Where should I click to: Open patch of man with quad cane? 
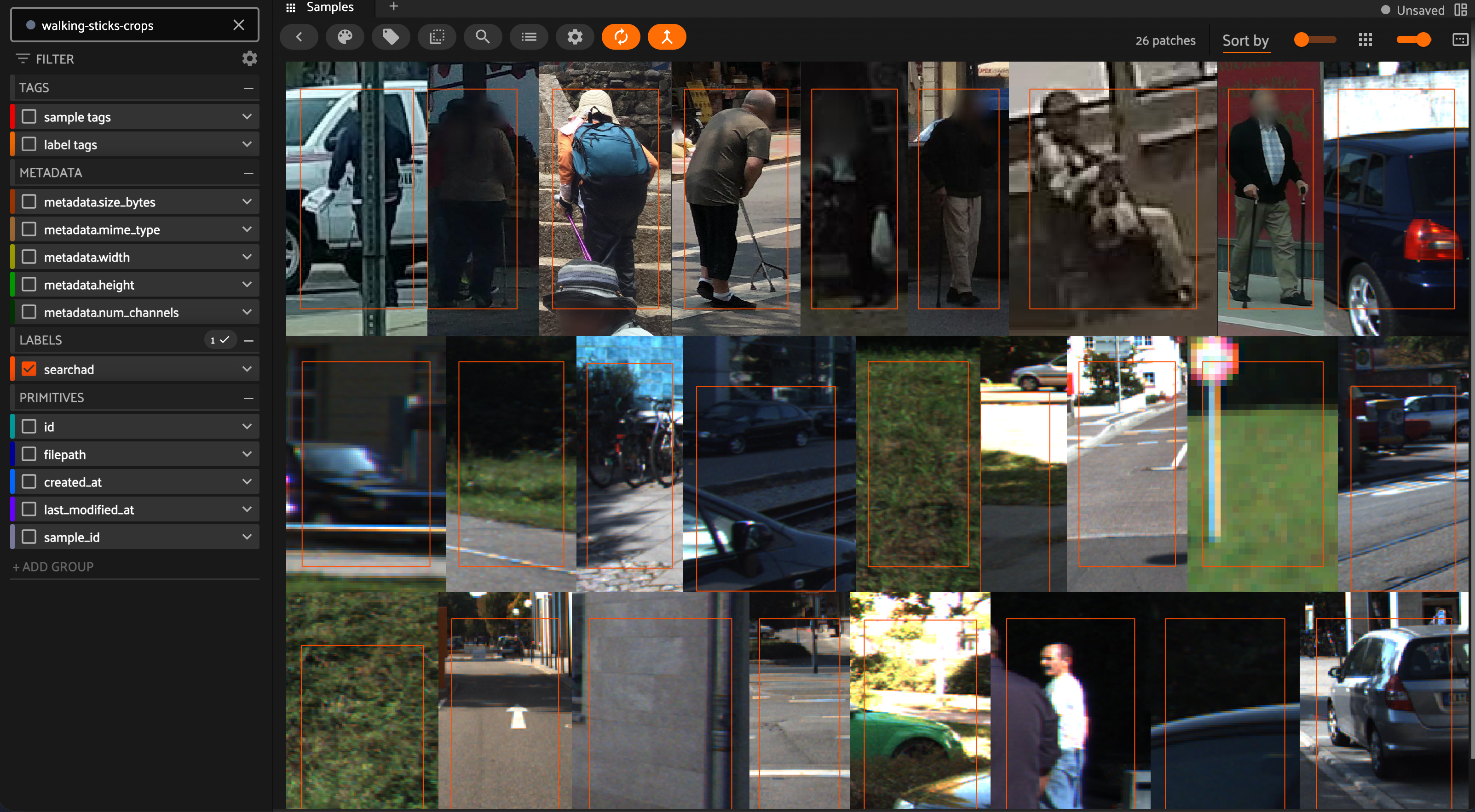point(736,198)
